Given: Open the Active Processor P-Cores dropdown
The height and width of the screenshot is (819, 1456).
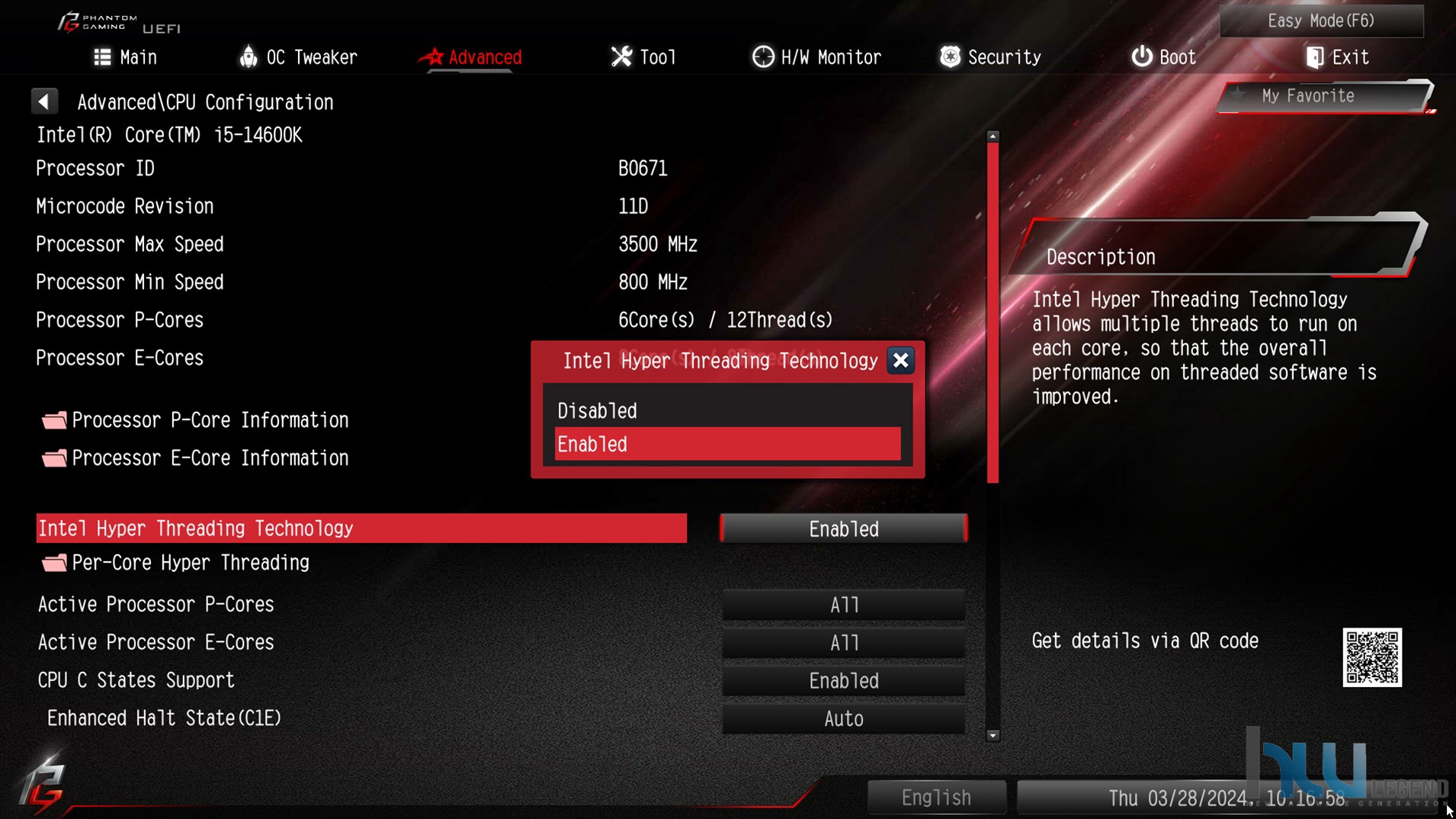Looking at the screenshot, I should pyautogui.click(x=844, y=605).
